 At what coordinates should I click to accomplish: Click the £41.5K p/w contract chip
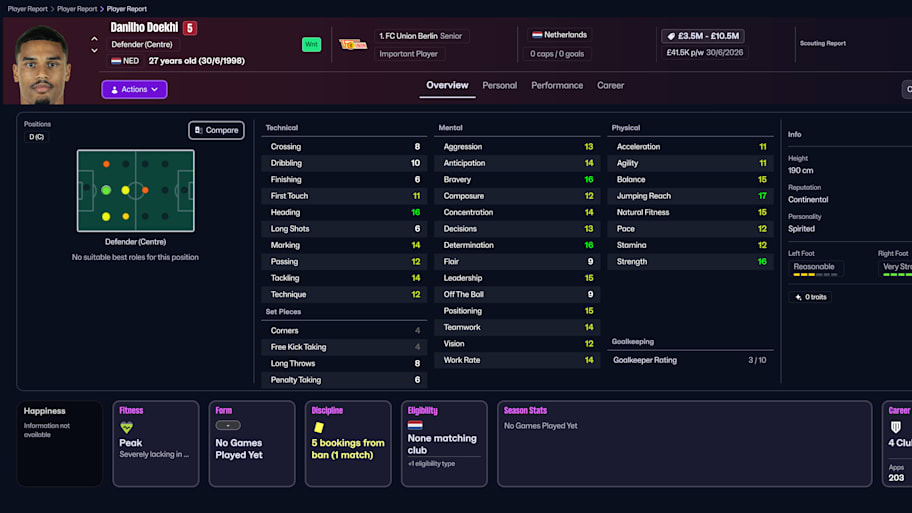pyautogui.click(x=705, y=53)
